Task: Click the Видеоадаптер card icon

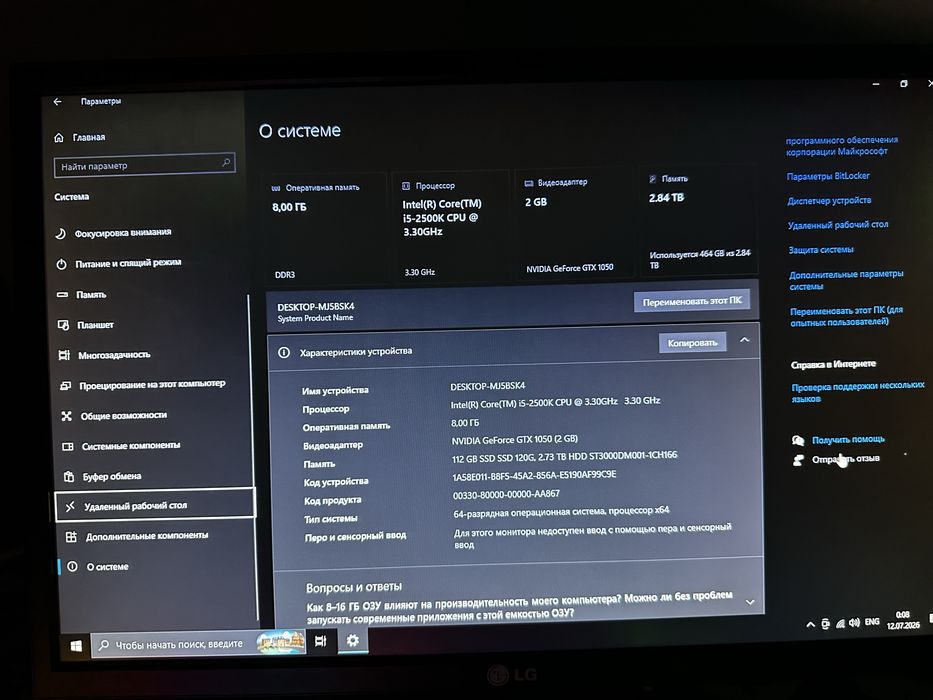Action: pyautogui.click(x=528, y=183)
